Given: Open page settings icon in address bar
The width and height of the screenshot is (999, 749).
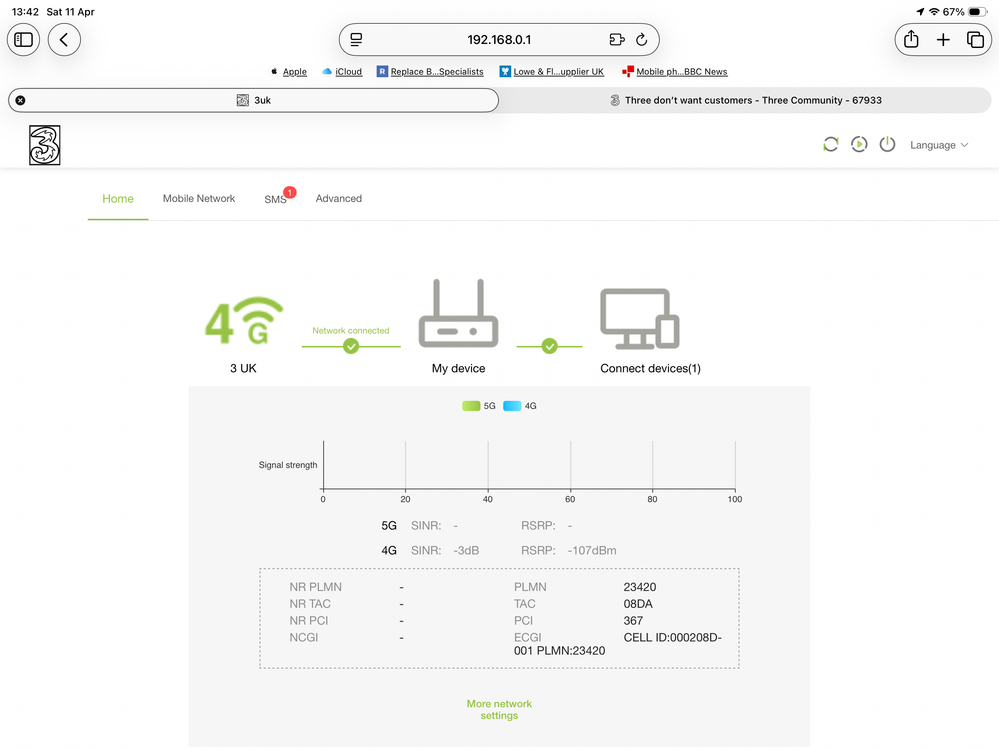Looking at the screenshot, I should [x=356, y=39].
